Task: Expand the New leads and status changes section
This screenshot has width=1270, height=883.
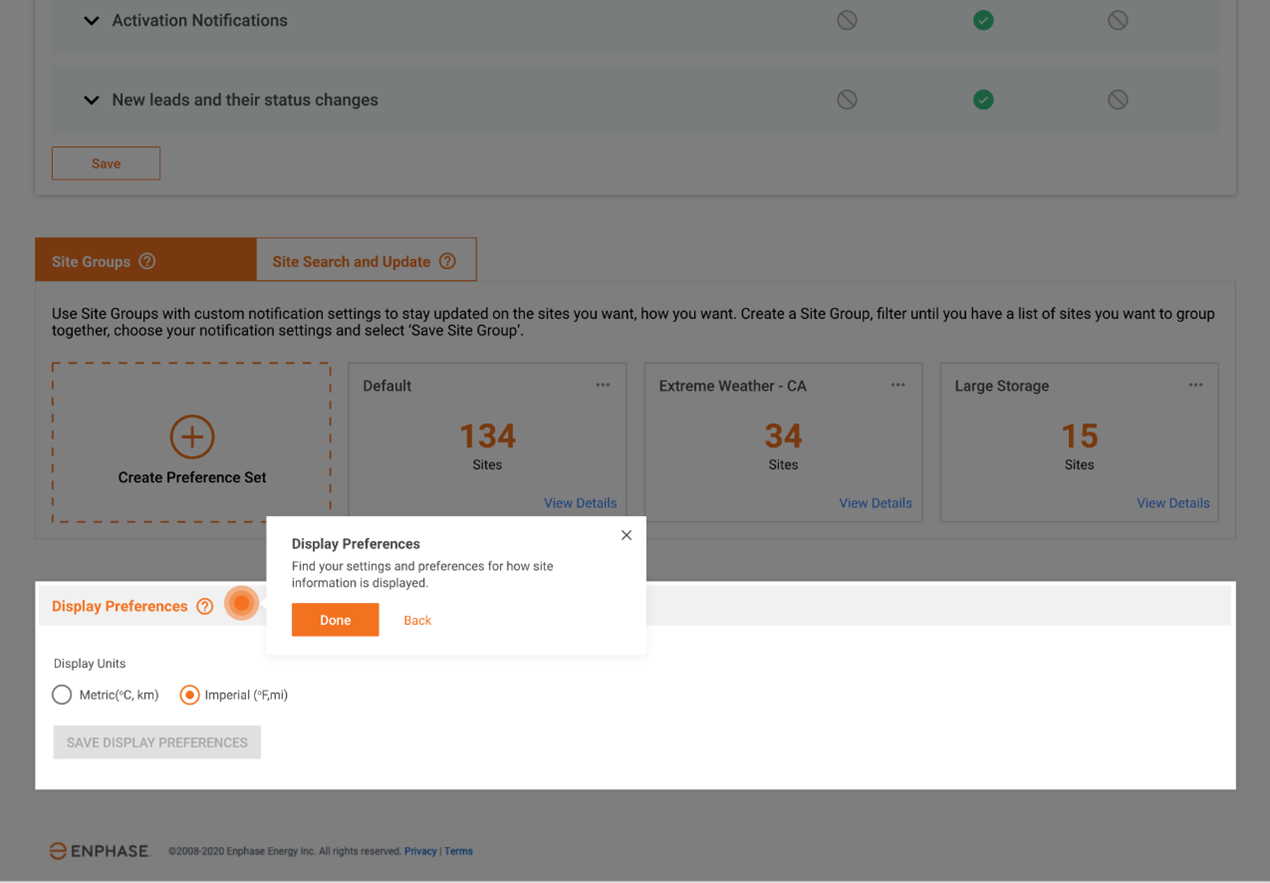Action: click(91, 99)
